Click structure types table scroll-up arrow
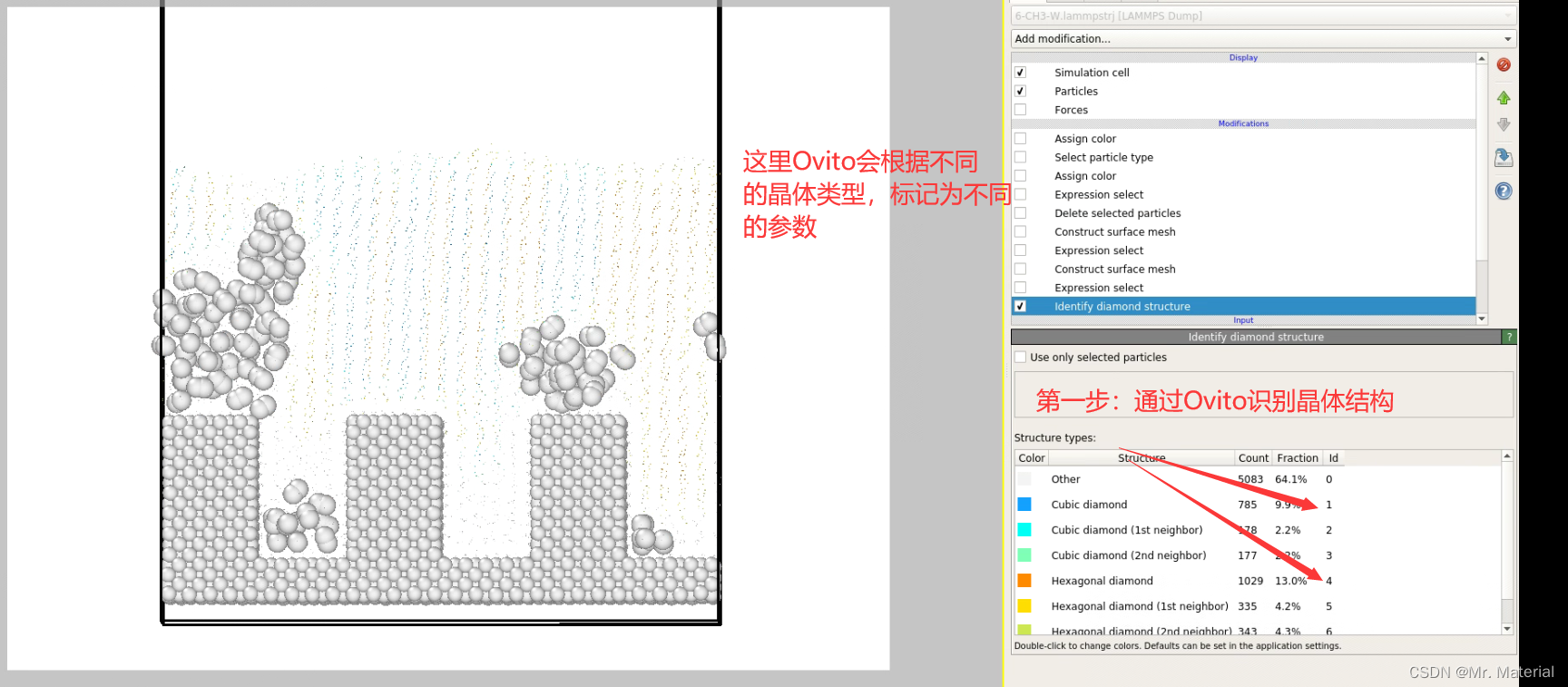 click(1507, 456)
